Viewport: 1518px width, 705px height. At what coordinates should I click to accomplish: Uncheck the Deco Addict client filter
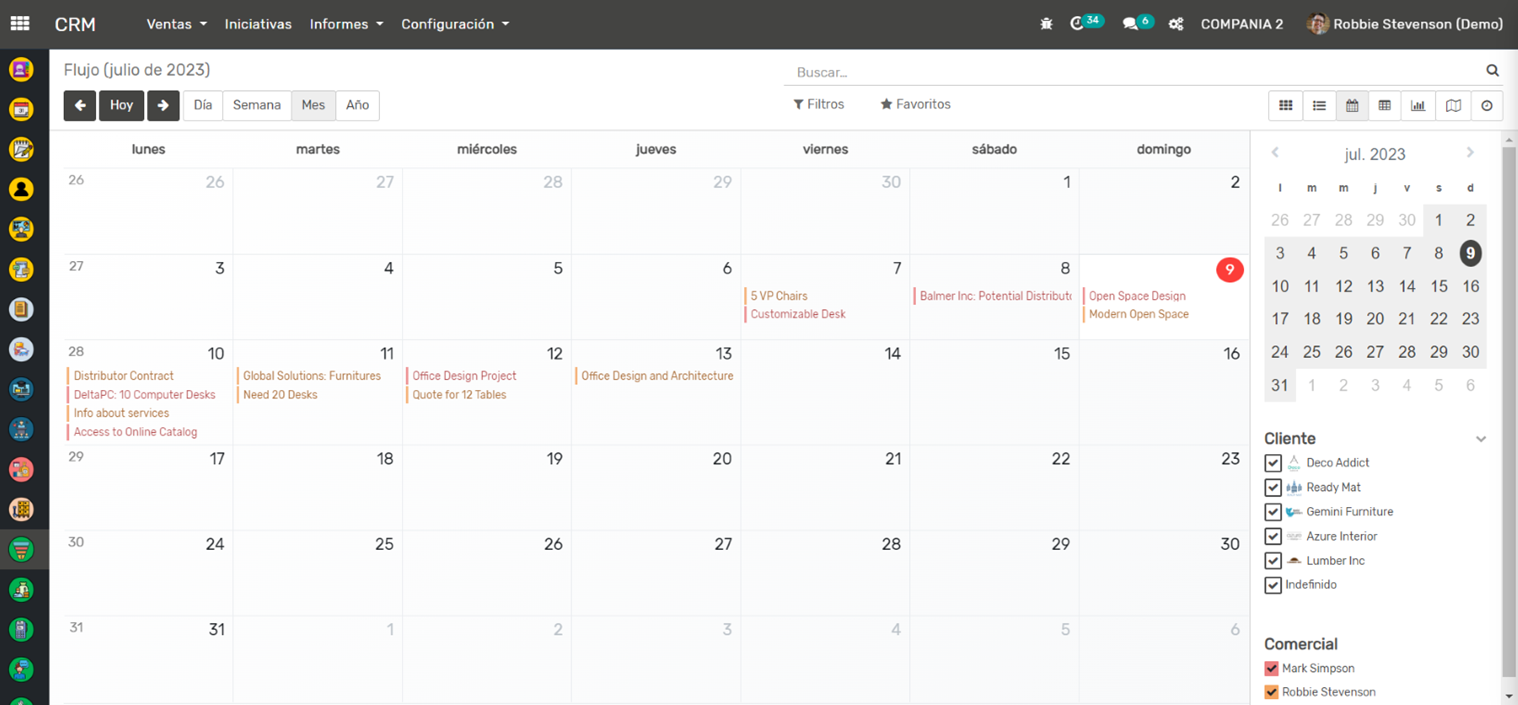(x=1273, y=463)
